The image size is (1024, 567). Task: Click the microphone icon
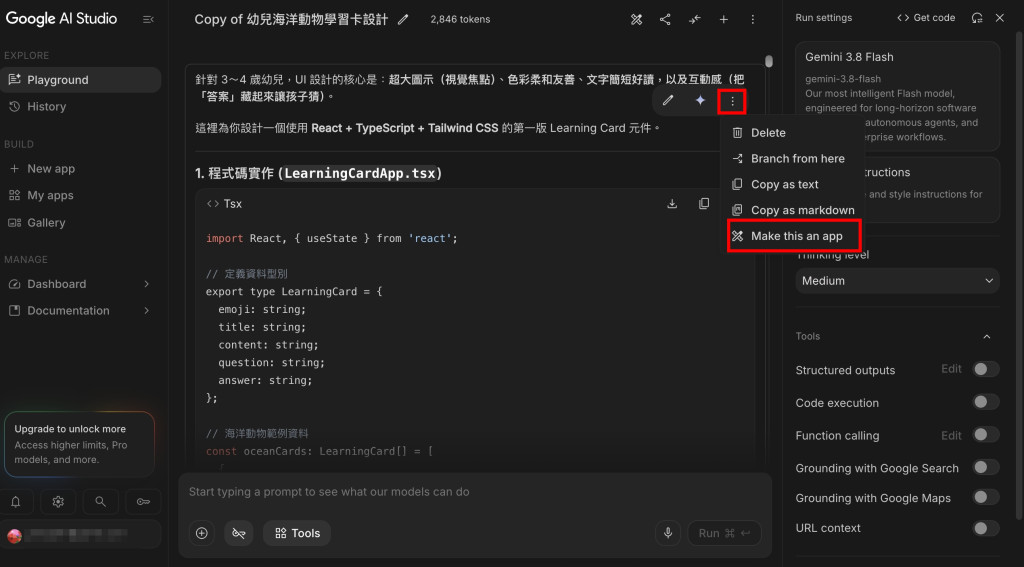pos(667,533)
